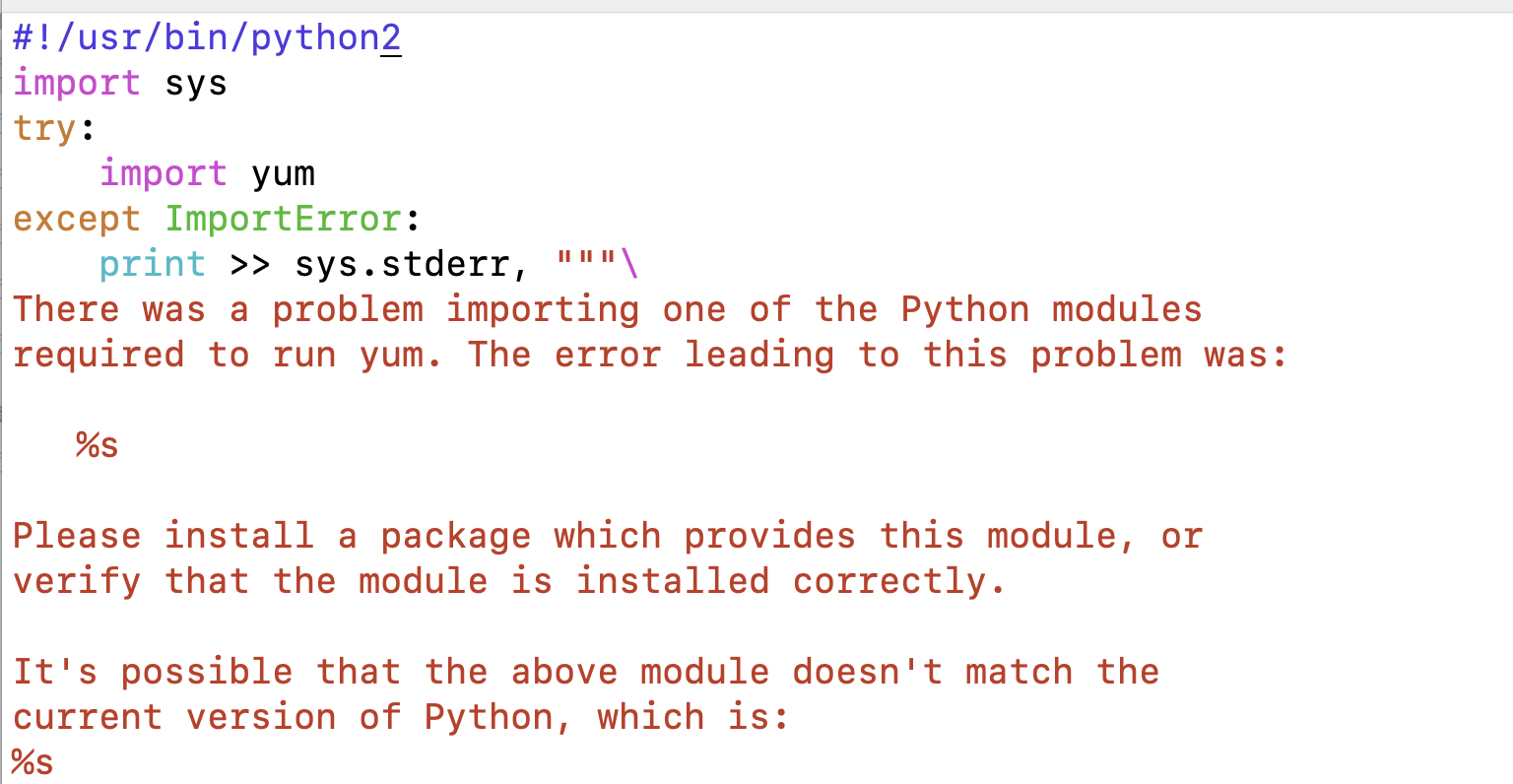Click the 'print' keyword

click(153, 264)
